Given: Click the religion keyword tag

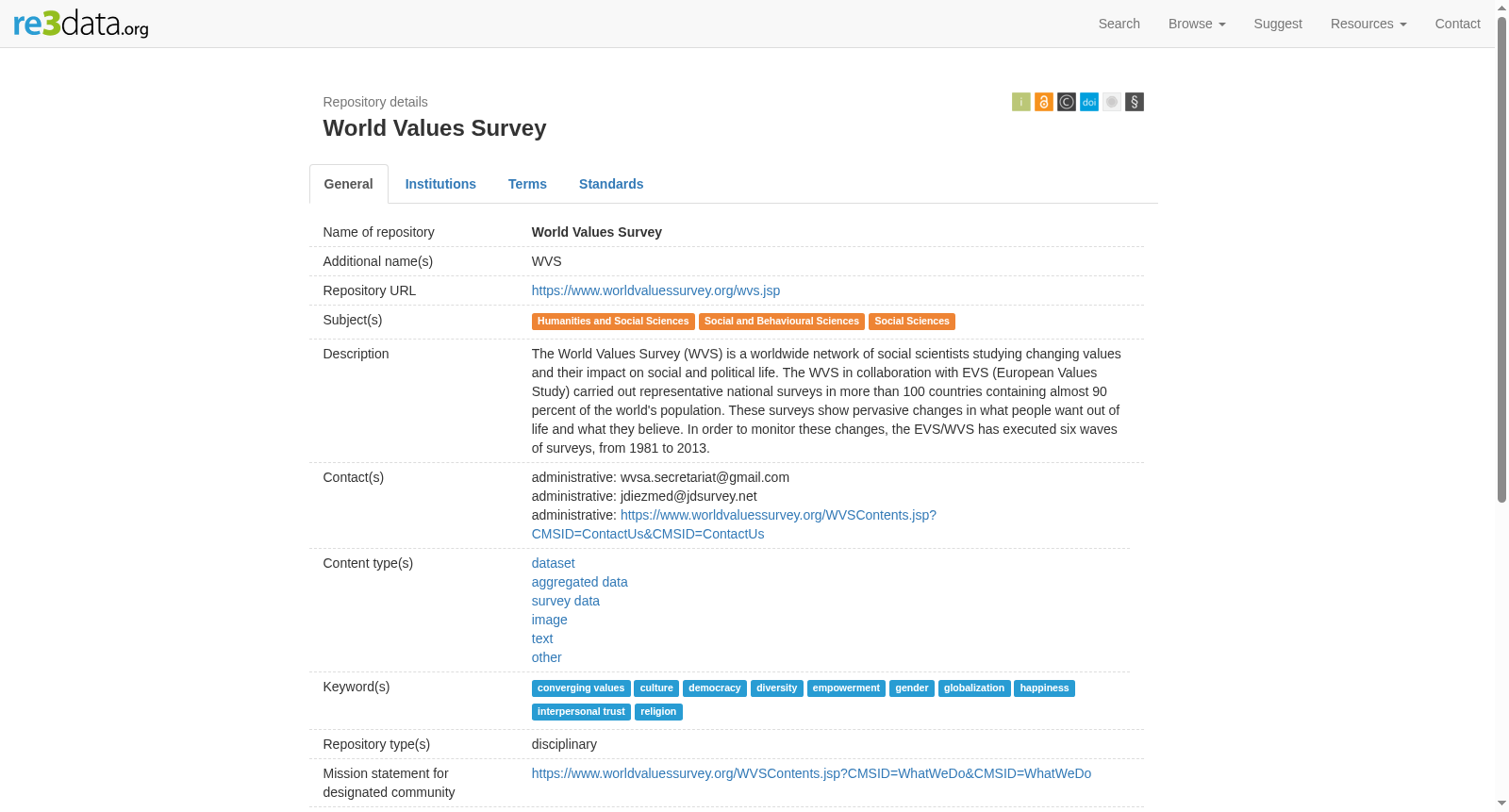Looking at the screenshot, I should pyautogui.click(x=658, y=712).
